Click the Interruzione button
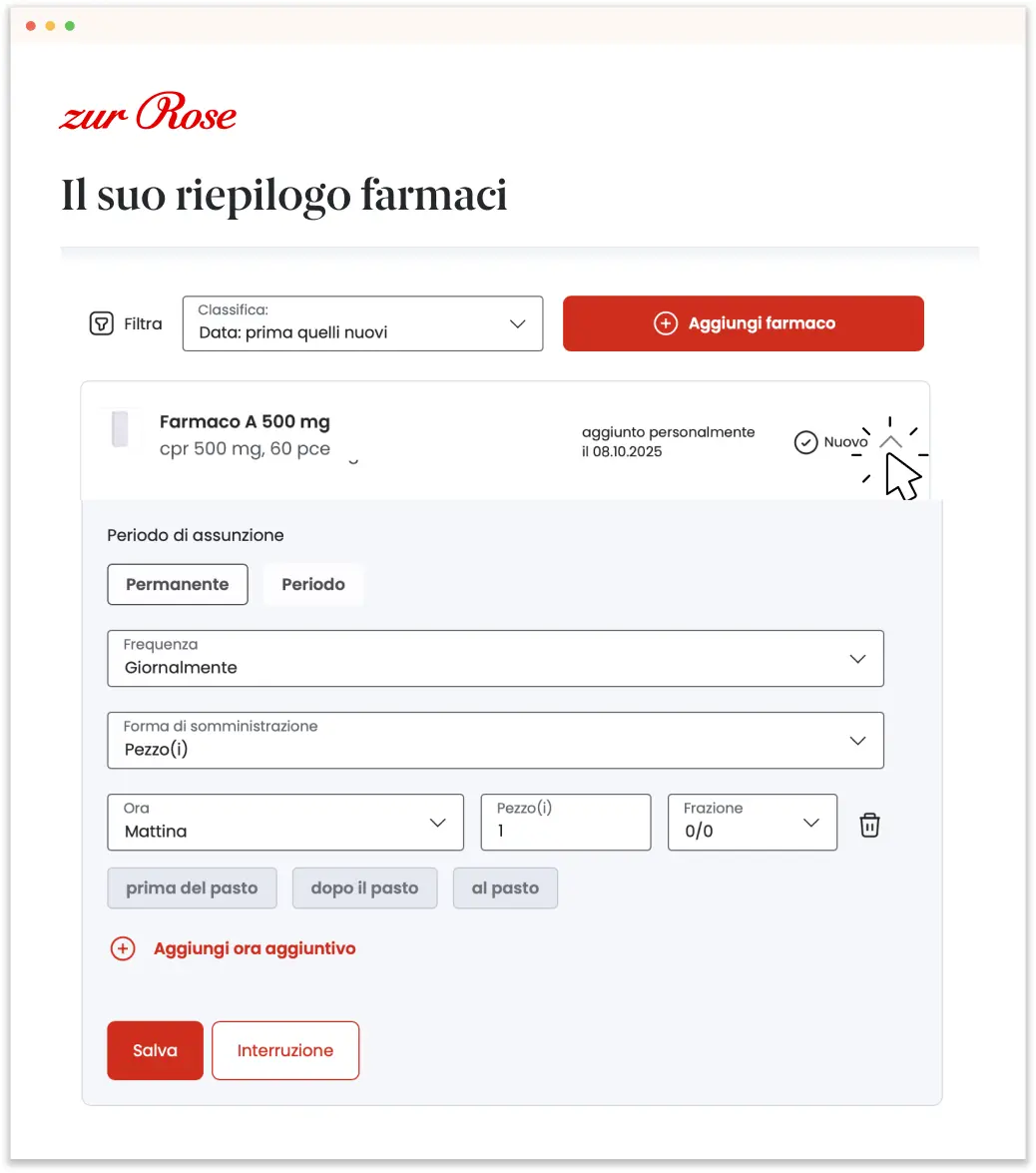1036x1173 pixels. (285, 1050)
